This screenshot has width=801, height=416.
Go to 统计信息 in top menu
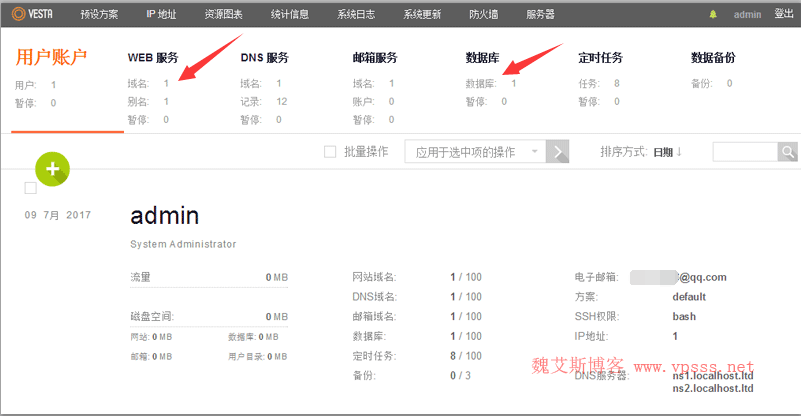(x=291, y=15)
